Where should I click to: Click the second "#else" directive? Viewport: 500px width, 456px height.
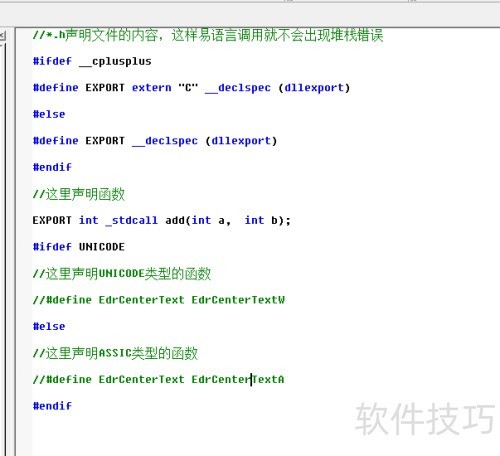click(49, 326)
